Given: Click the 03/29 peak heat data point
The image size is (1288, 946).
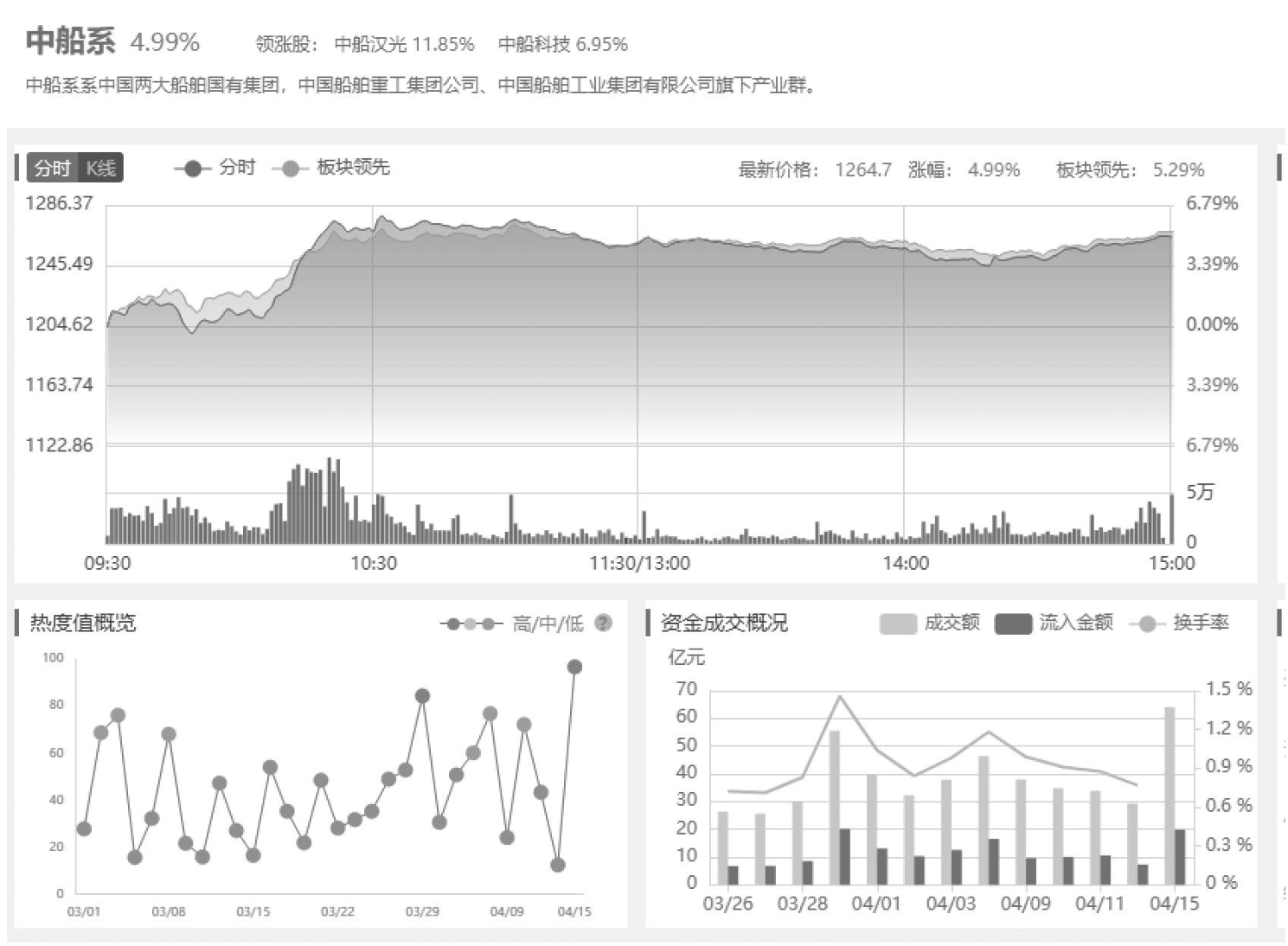Looking at the screenshot, I should [422, 696].
